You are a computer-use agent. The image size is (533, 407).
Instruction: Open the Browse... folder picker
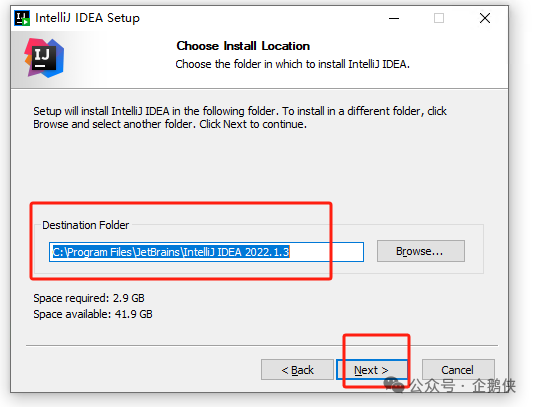point(421,251)
